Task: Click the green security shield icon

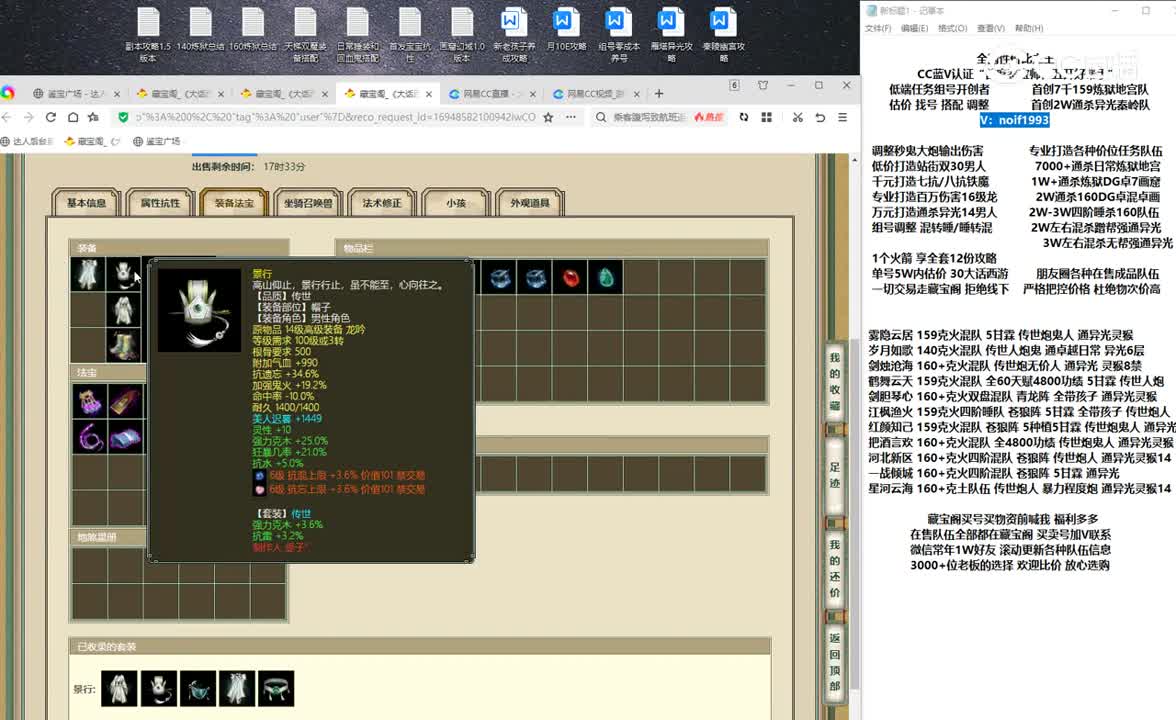Action: point(123,117)
